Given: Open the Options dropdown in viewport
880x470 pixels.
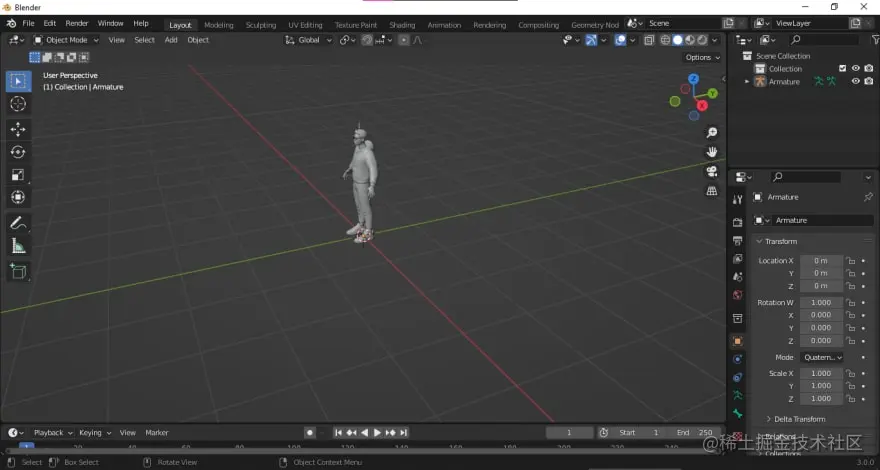Looking at the screenshot, I should 702,57.
